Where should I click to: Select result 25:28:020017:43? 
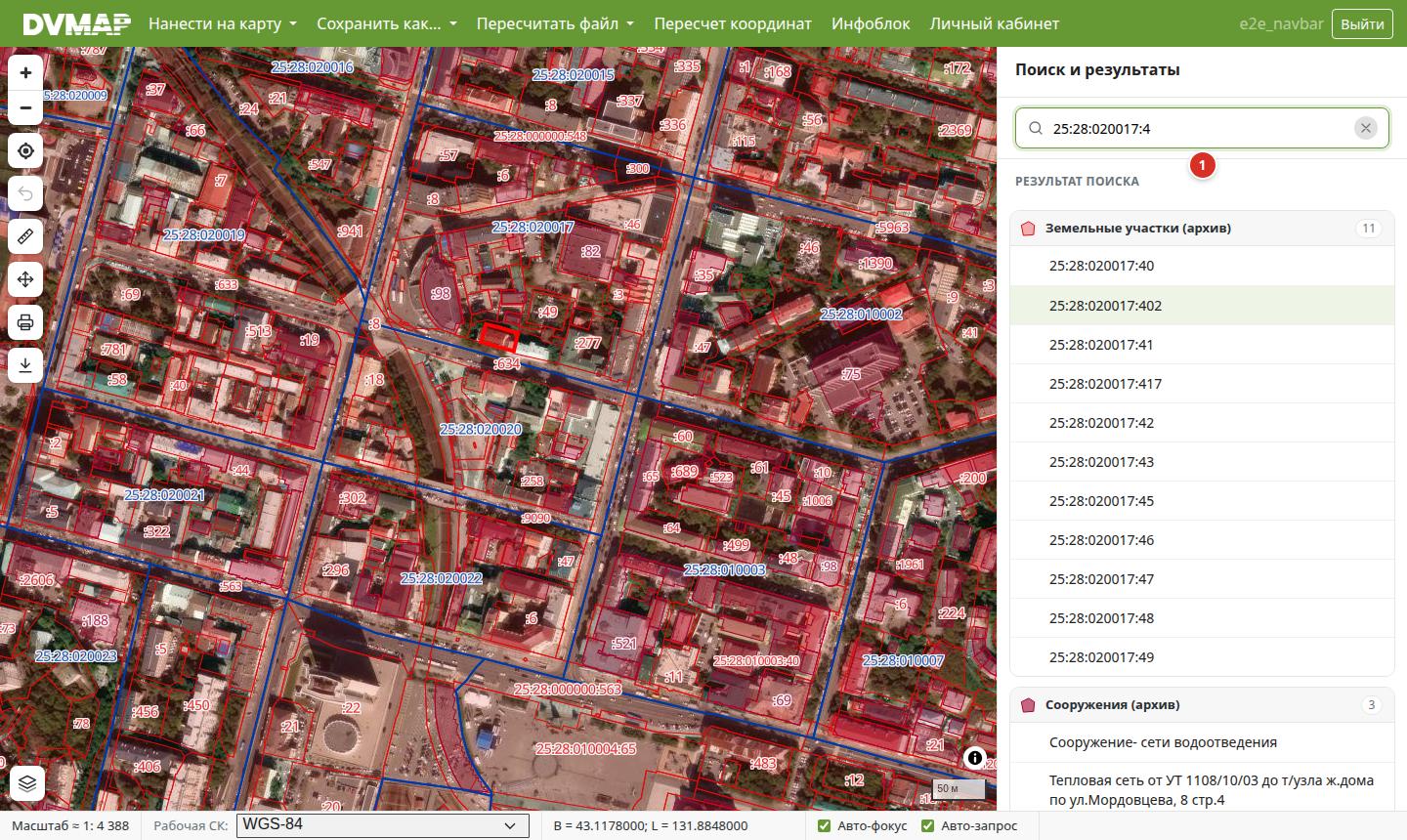click(1202, 462)
